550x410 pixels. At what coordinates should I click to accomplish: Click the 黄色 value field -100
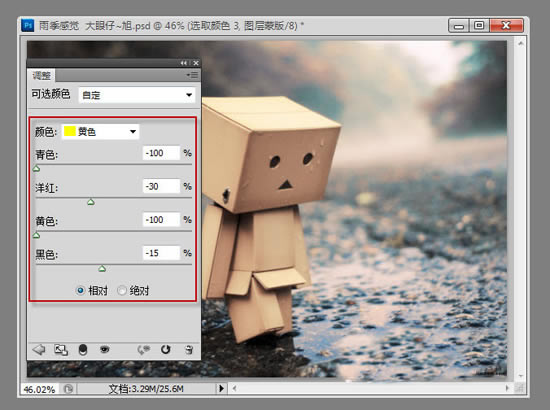161,220
